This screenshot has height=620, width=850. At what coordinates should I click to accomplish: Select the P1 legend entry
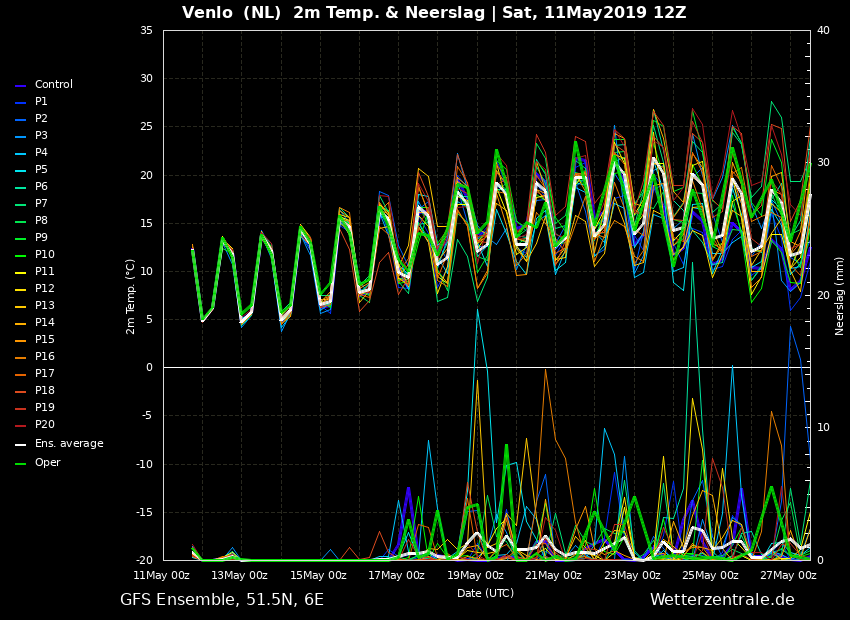click(x=41, y=101)
